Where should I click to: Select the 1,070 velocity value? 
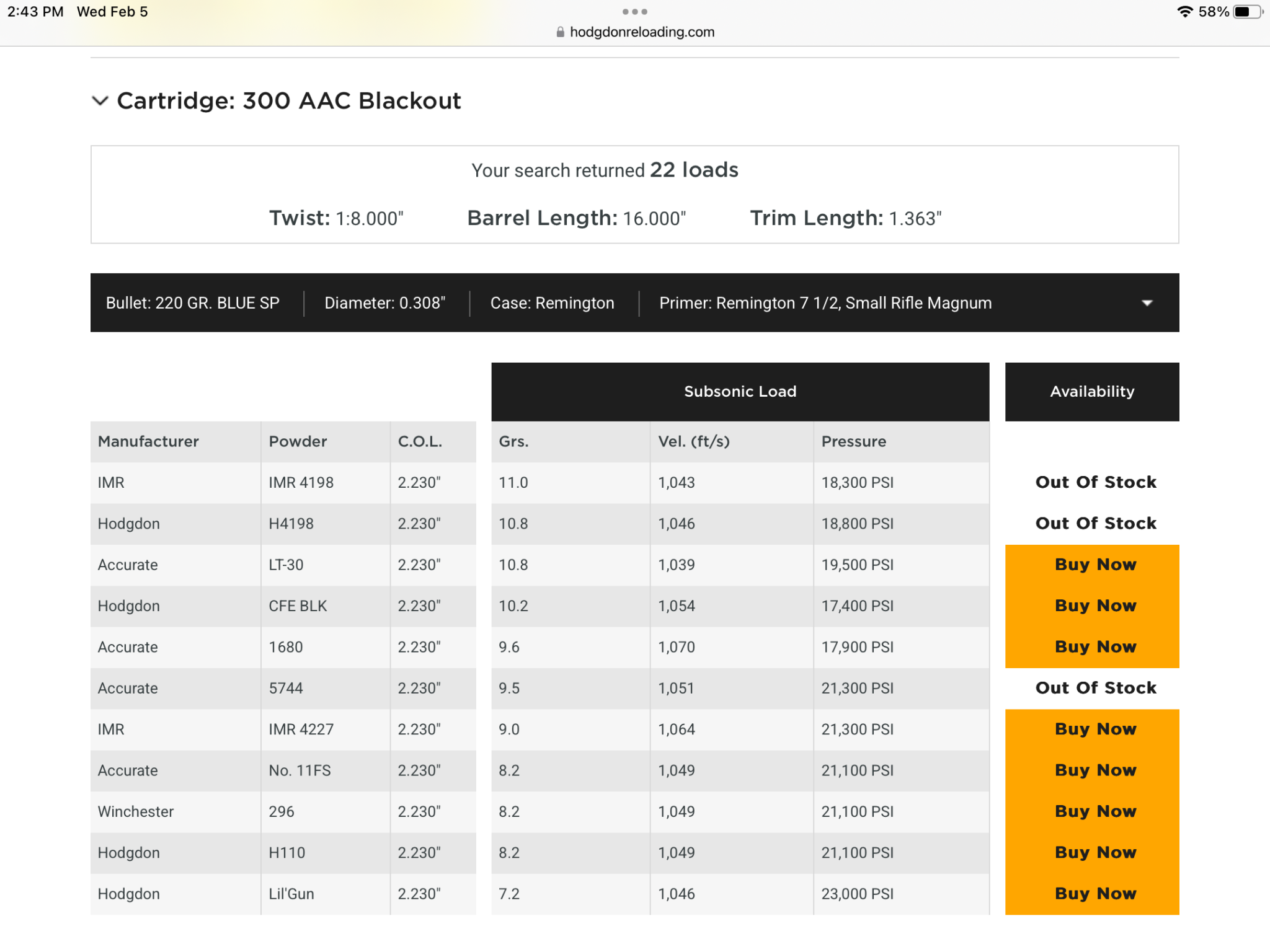click(x=676, y=647)
